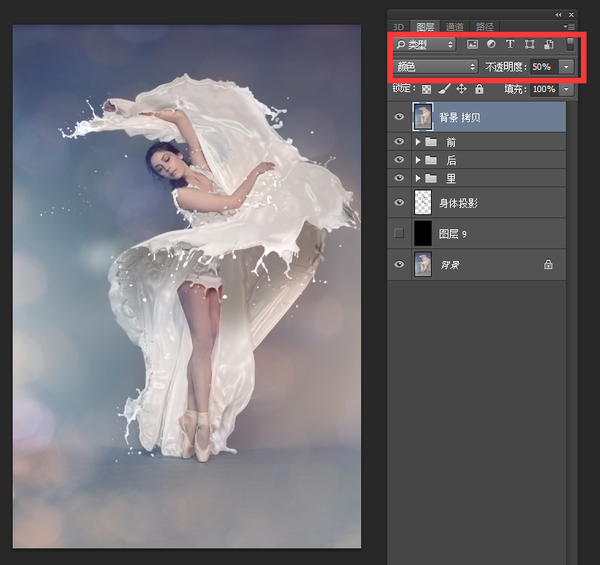Viewport: 600px width, 565px height.
Task: Open the 颜色 blend mode dropdown
Action: [435, 67]
